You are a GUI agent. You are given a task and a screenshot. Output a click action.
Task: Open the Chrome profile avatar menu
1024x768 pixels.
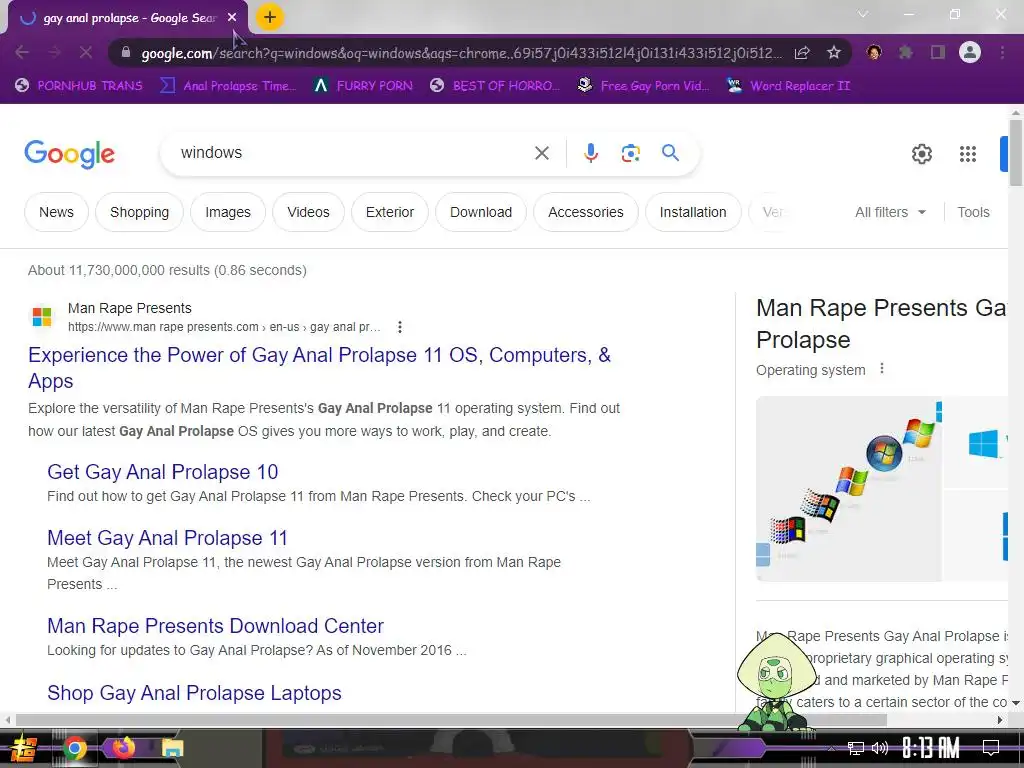pos(970,52)
